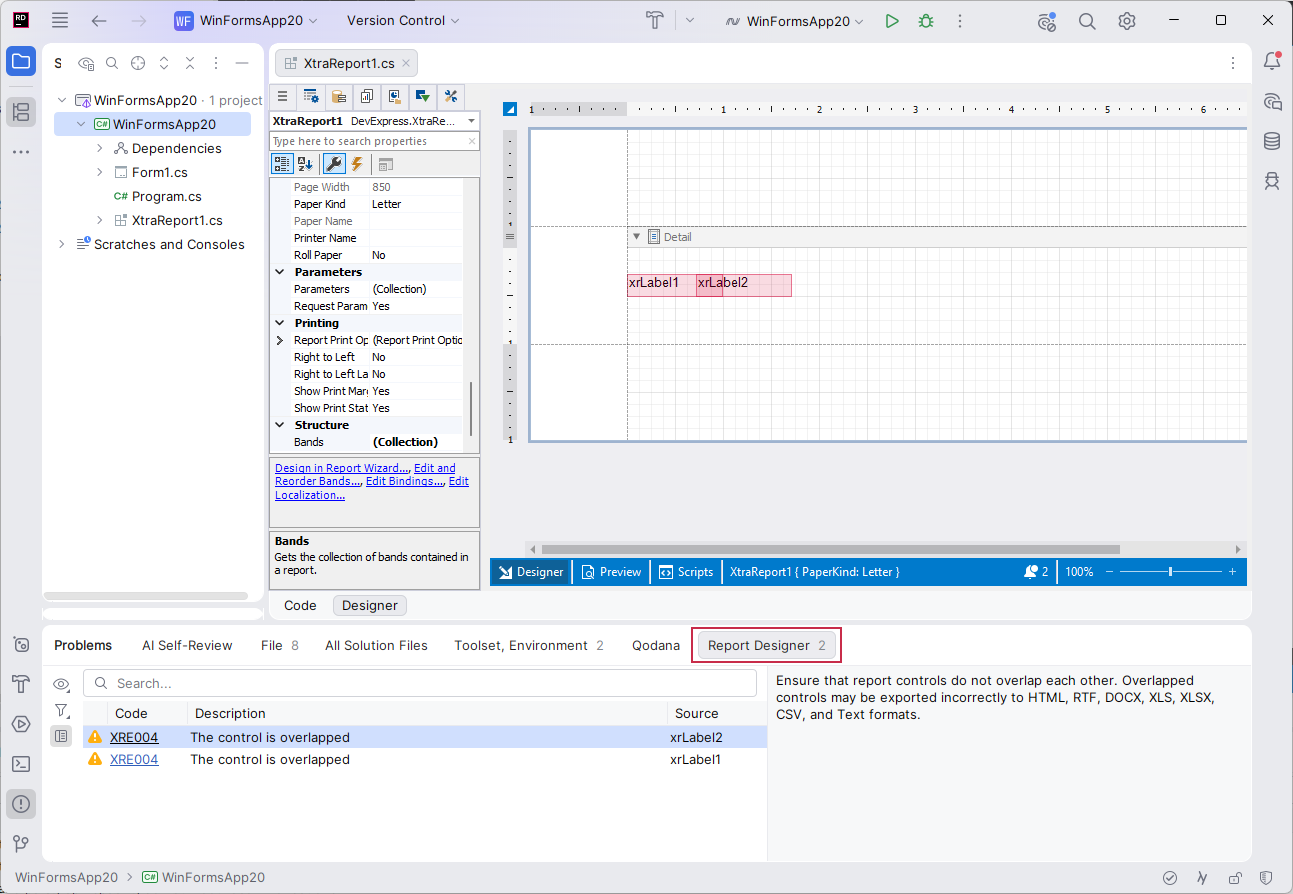The image size is (1293, 894).
Task: Open the wrench-and-screwdriver tools icon in designer toolbar
Action: click(x=451, y=96)
